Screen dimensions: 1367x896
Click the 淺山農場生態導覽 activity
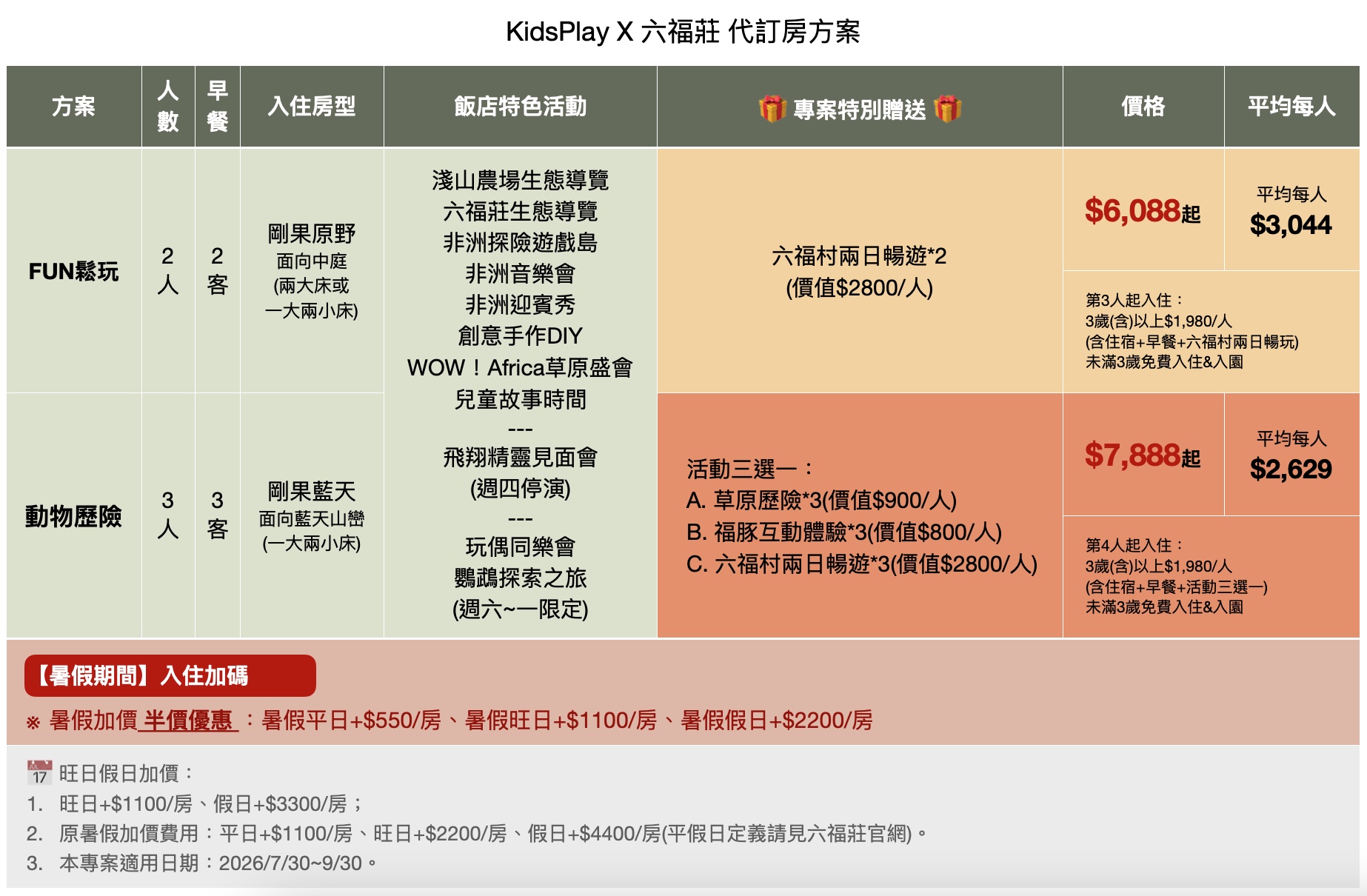[x=520, y=180]
